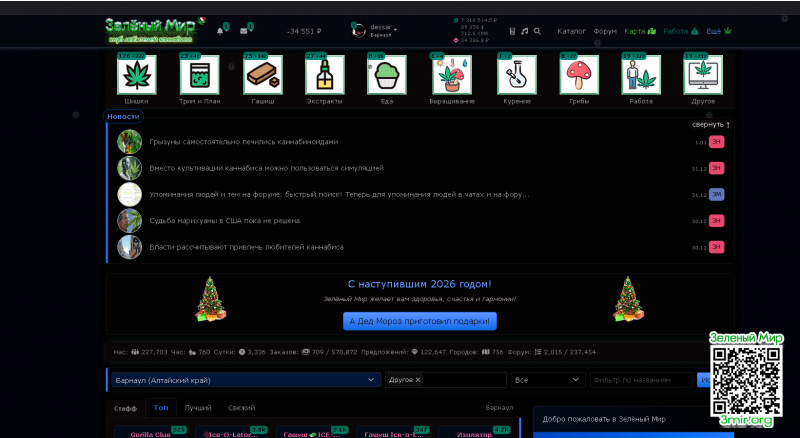Open the Другое category icon
The image size is (800, 438).
pyautogui.click(x=703, y=75)
